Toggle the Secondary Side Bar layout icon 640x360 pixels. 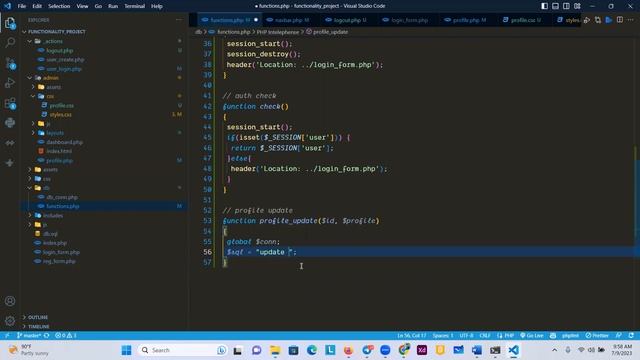coord(566,6)
